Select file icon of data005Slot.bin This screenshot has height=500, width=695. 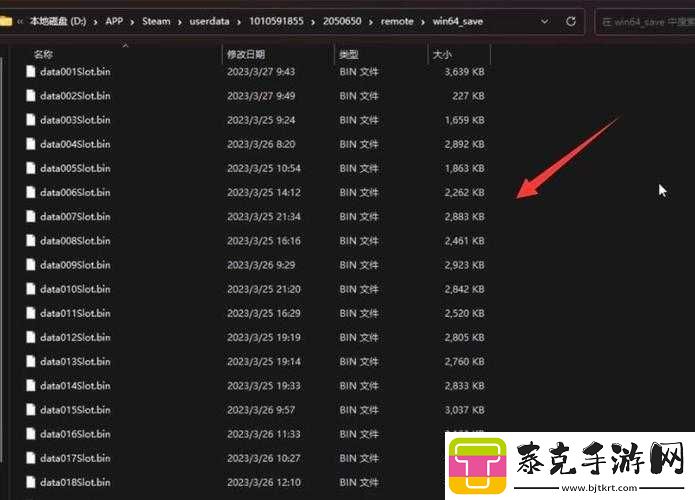31,168
